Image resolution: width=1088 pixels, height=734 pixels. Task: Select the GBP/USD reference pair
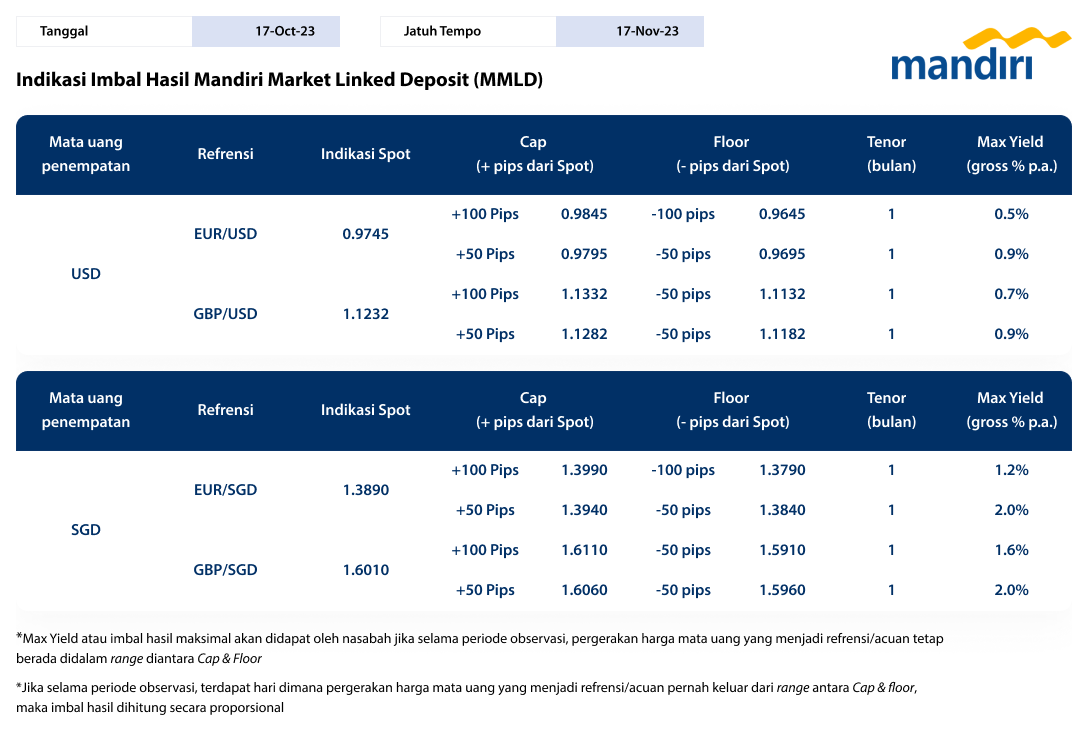coord(226,314)
